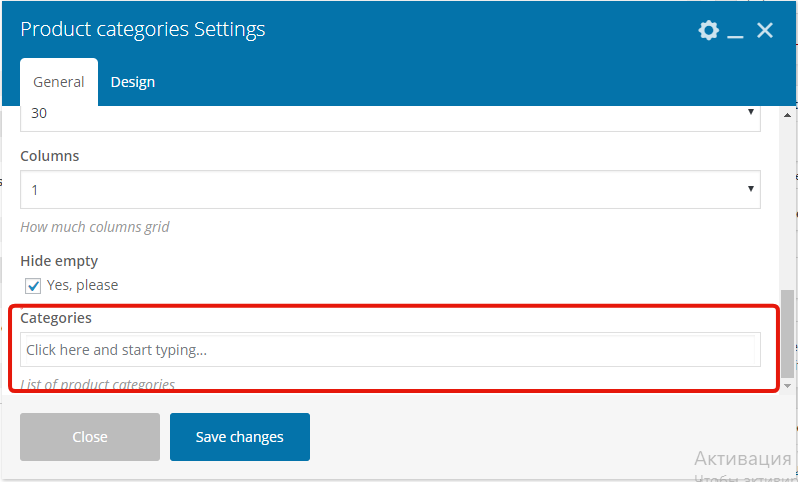This screenshot has width=798, height=482.
Task: Close the panel with the X icon
Action: 765,30
